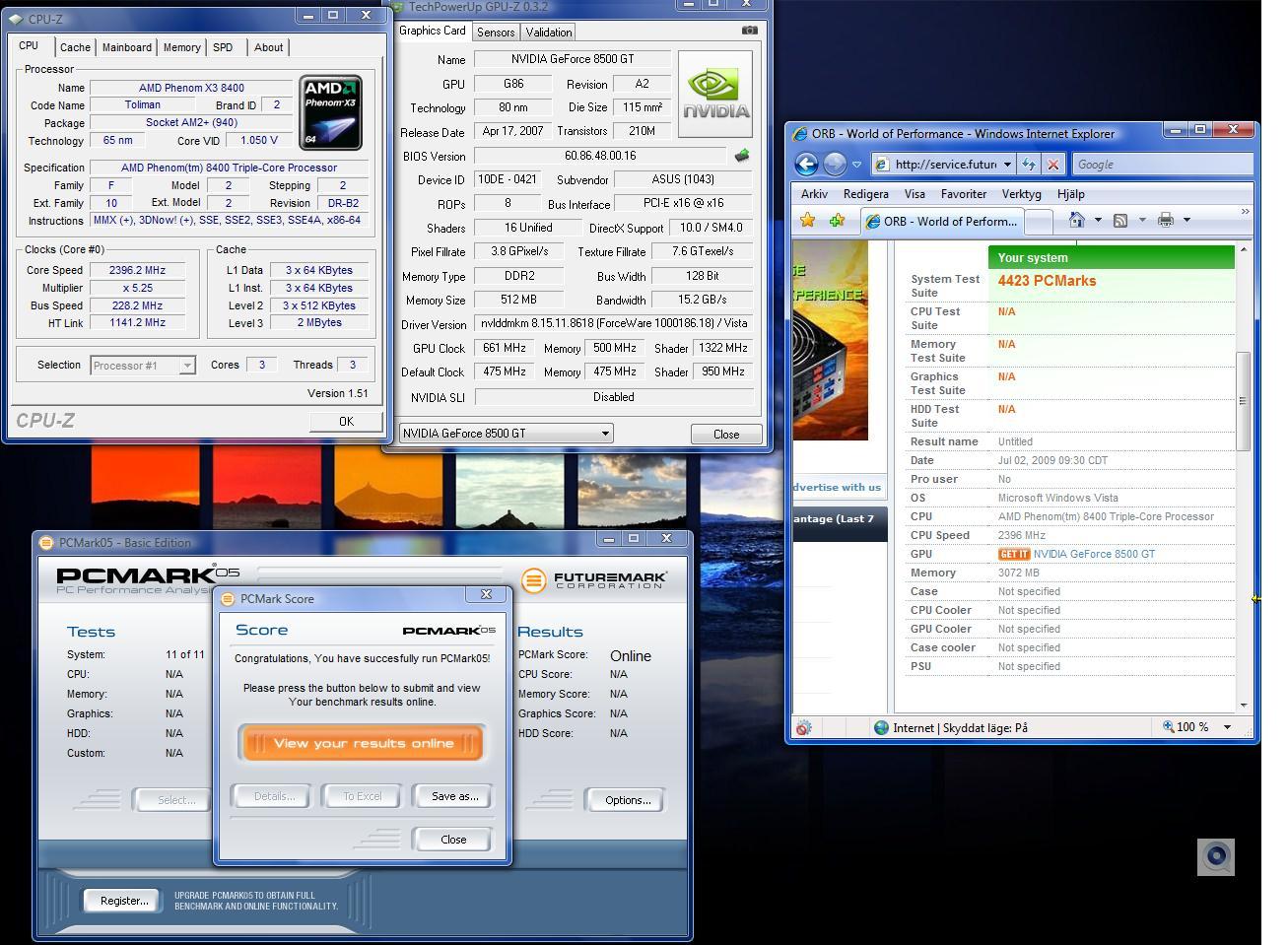Expand the Home button dropdown arrow
1288x945 pixels.
[1098, 220]
